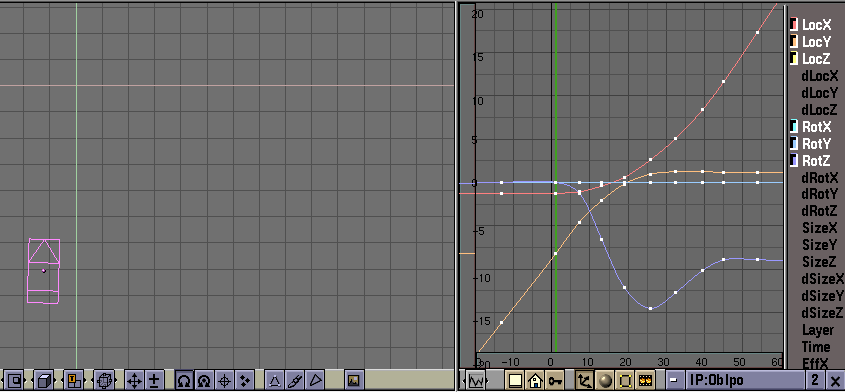Select the yellow-cornered square IPO type icon
This screenshot has height=392, width=845.
[625, 381]
